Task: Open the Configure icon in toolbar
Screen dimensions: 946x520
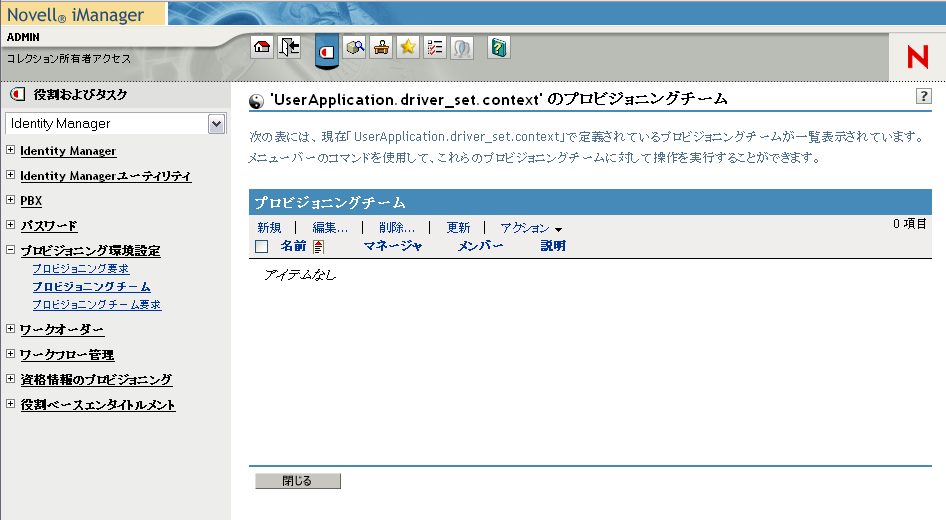Action: click(381, 47)
